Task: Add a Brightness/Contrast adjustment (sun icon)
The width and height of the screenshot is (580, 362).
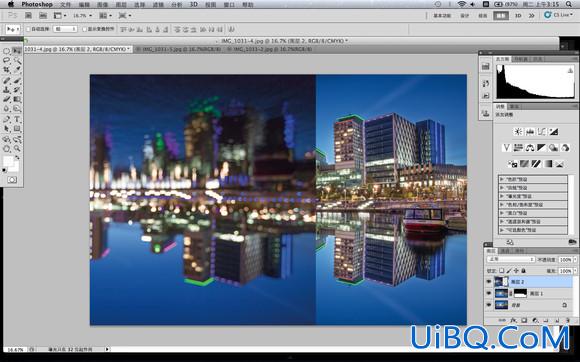Action: point(518,132)
